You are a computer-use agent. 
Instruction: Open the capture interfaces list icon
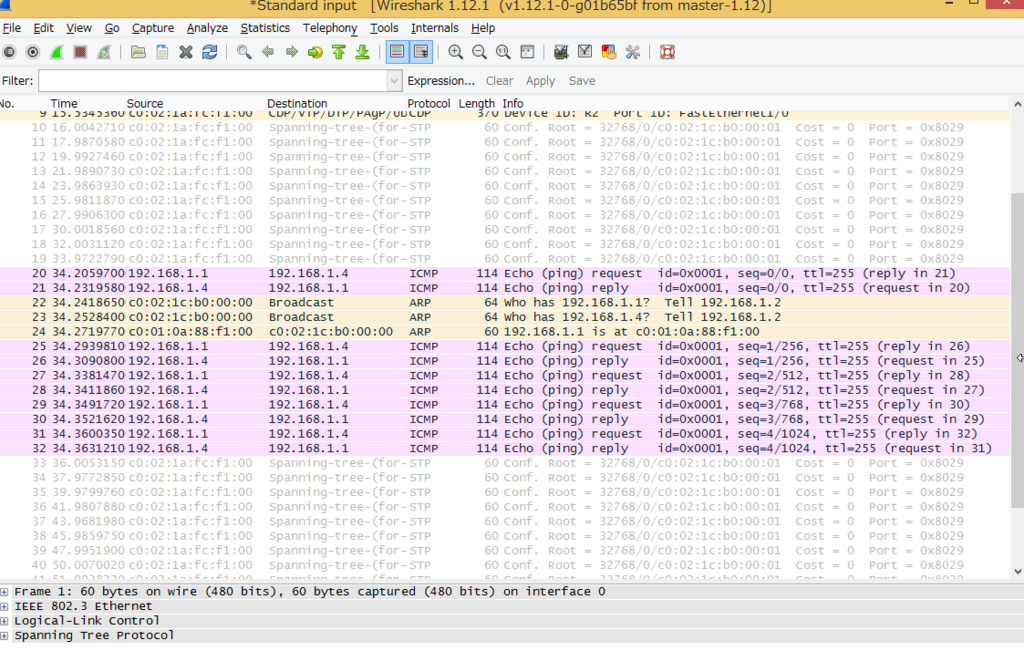click(9, 52)
